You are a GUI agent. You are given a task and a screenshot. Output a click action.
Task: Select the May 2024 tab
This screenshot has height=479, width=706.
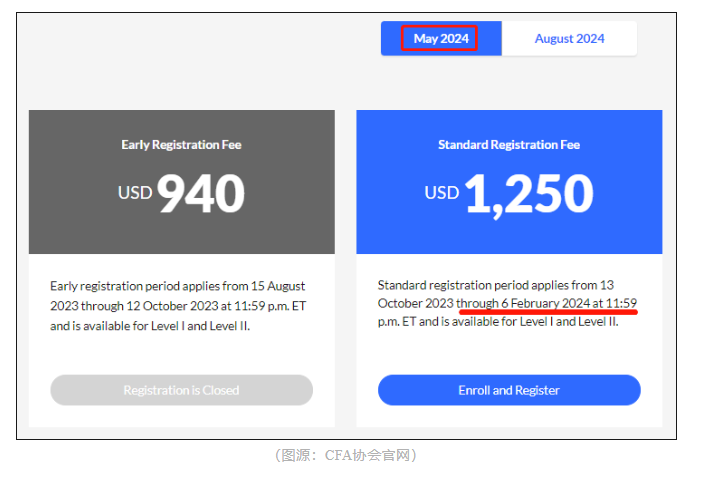click(x=440, y=39)
